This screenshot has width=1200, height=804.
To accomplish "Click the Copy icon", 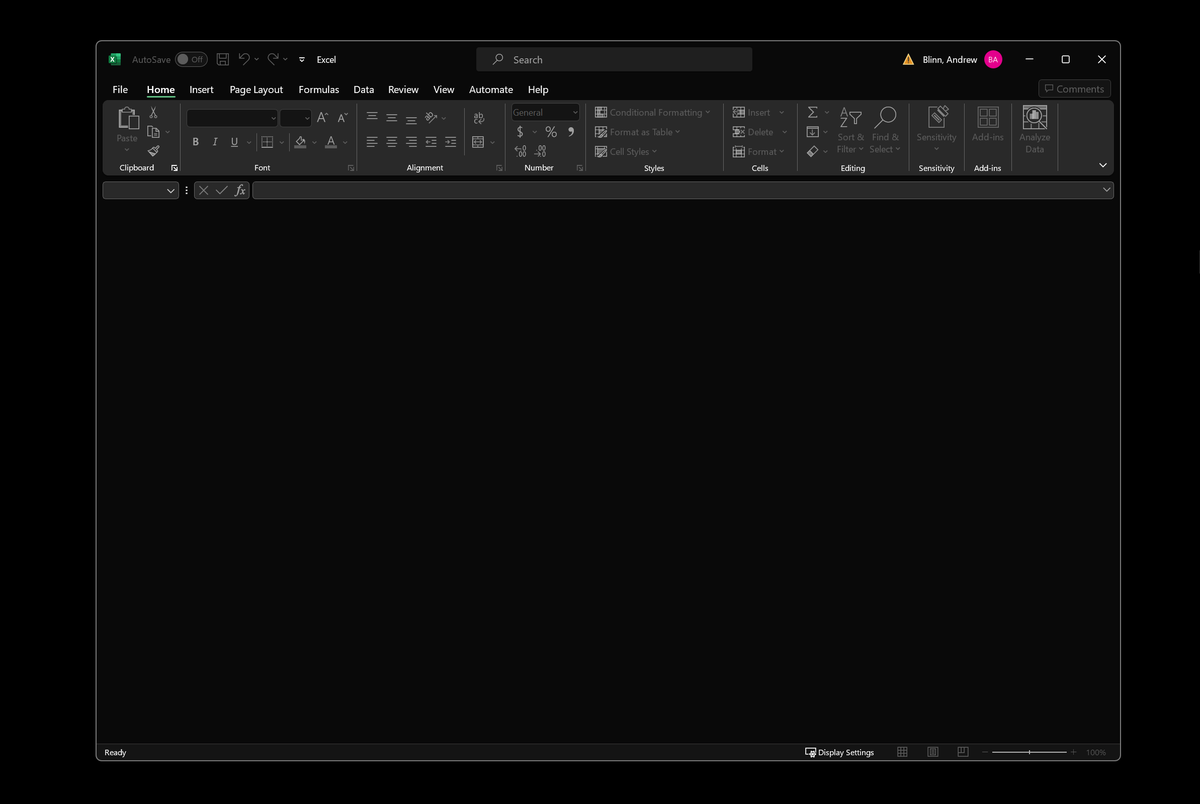I will pyautogui.click(x=153, y=132).
